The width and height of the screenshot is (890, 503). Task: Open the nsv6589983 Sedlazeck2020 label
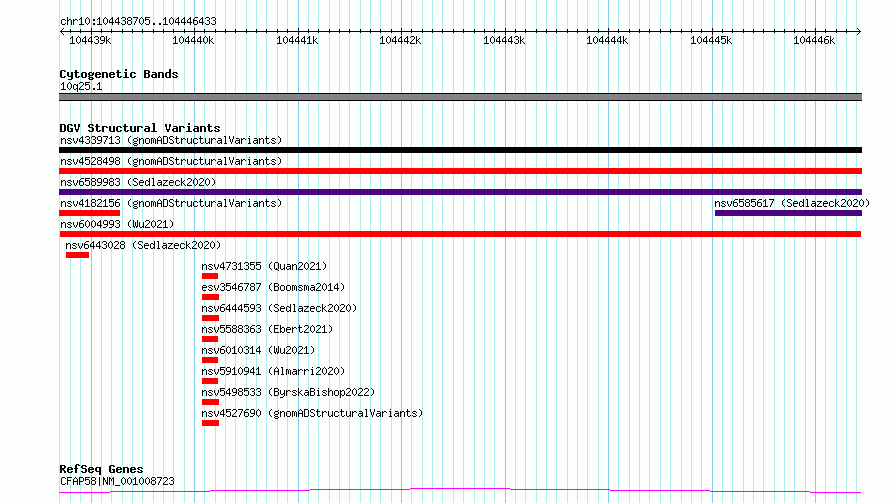(138, 182)
